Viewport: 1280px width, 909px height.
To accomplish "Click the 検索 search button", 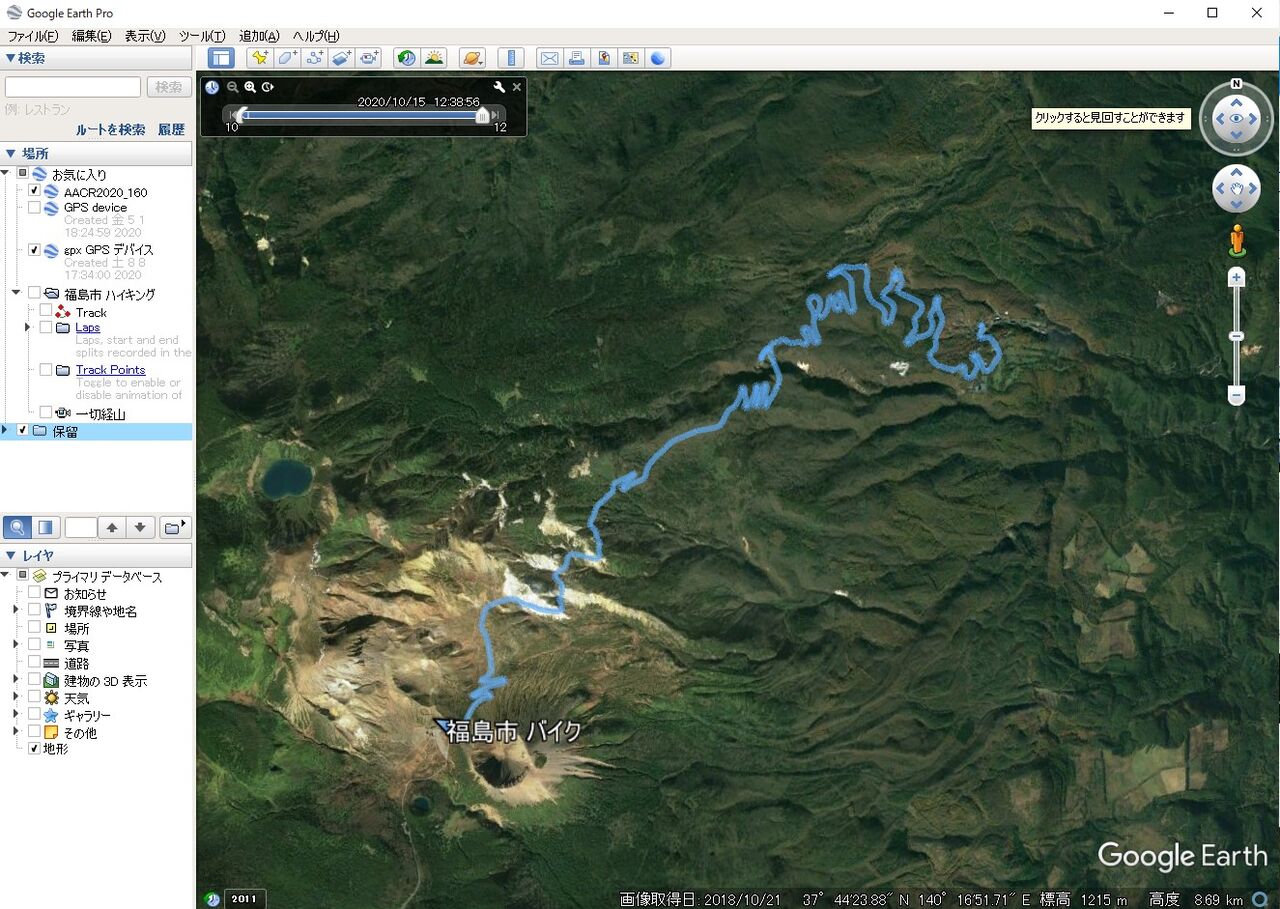I will tap(169, 87).
